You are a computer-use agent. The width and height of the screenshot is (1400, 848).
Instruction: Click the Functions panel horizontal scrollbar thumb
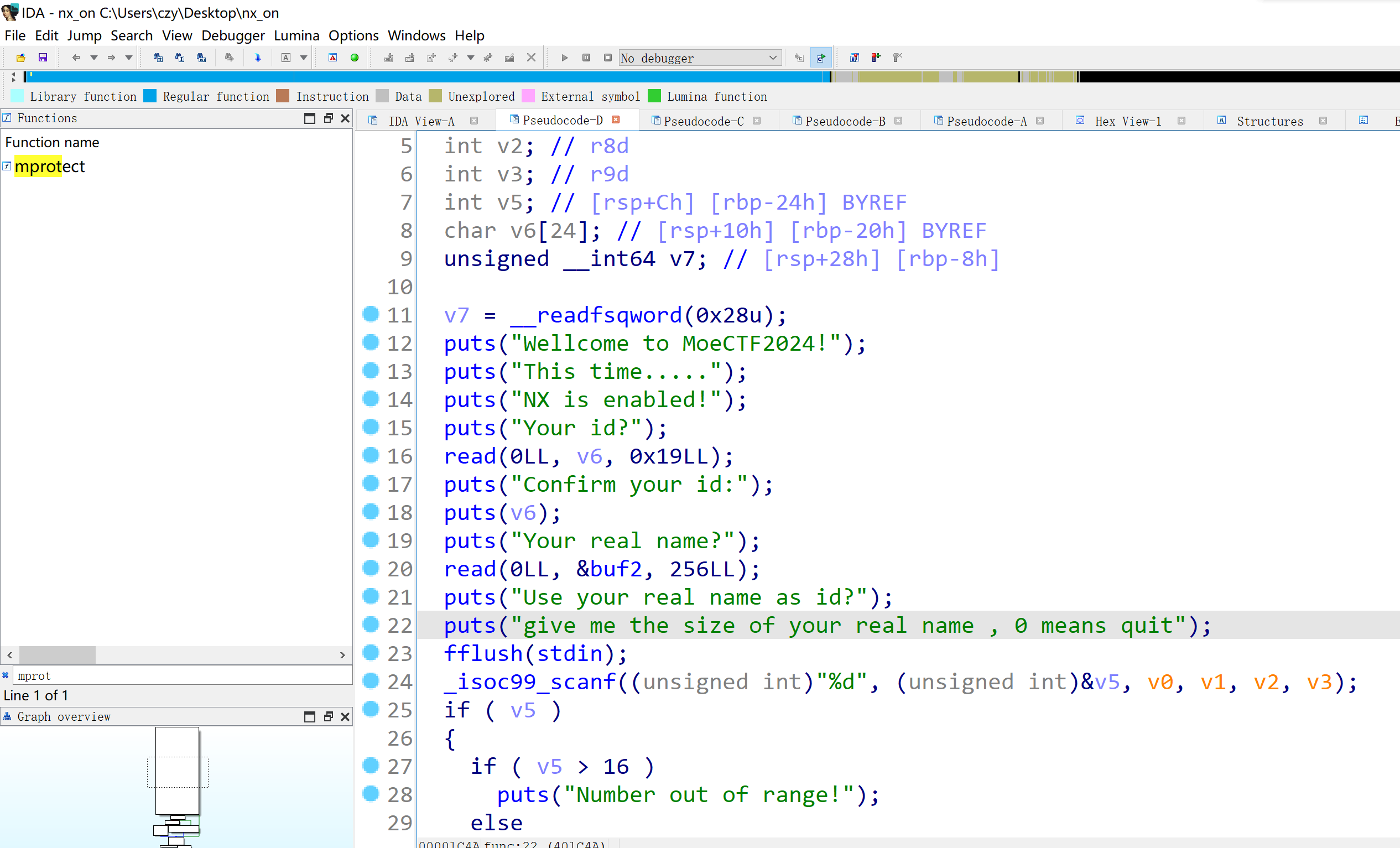[58, 655]
